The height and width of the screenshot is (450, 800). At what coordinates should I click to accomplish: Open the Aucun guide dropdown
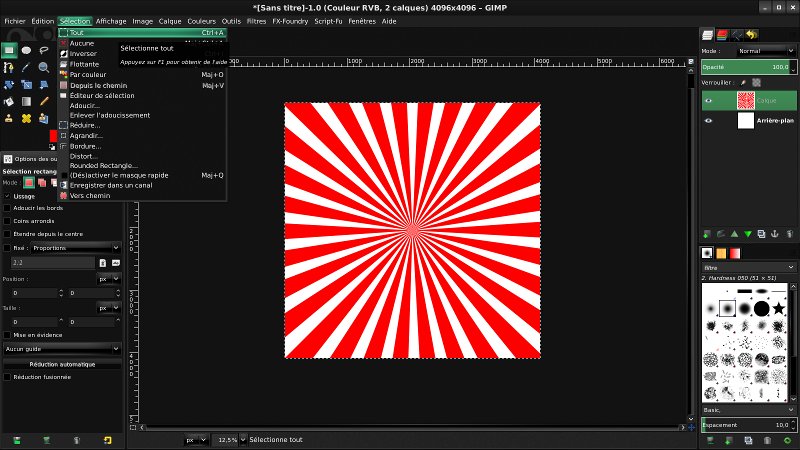(x=62, y=349)
